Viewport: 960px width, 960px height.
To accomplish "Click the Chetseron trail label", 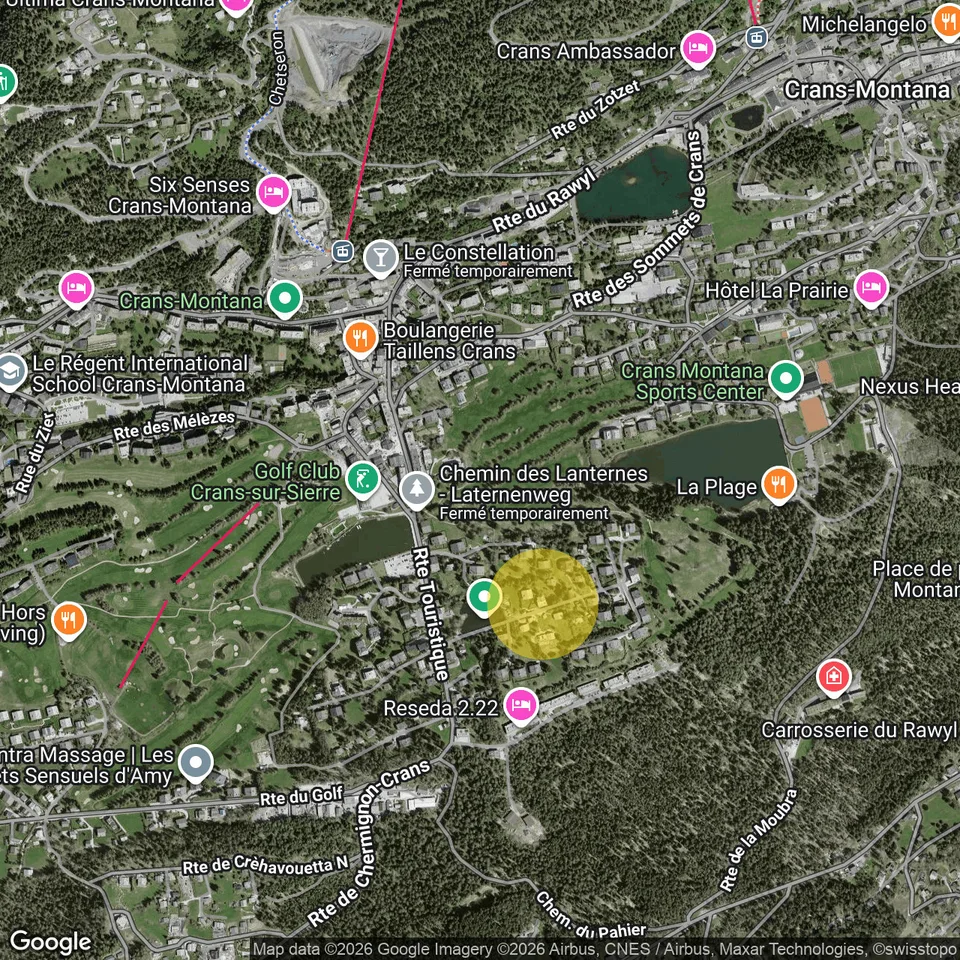I will coord(277,68).
